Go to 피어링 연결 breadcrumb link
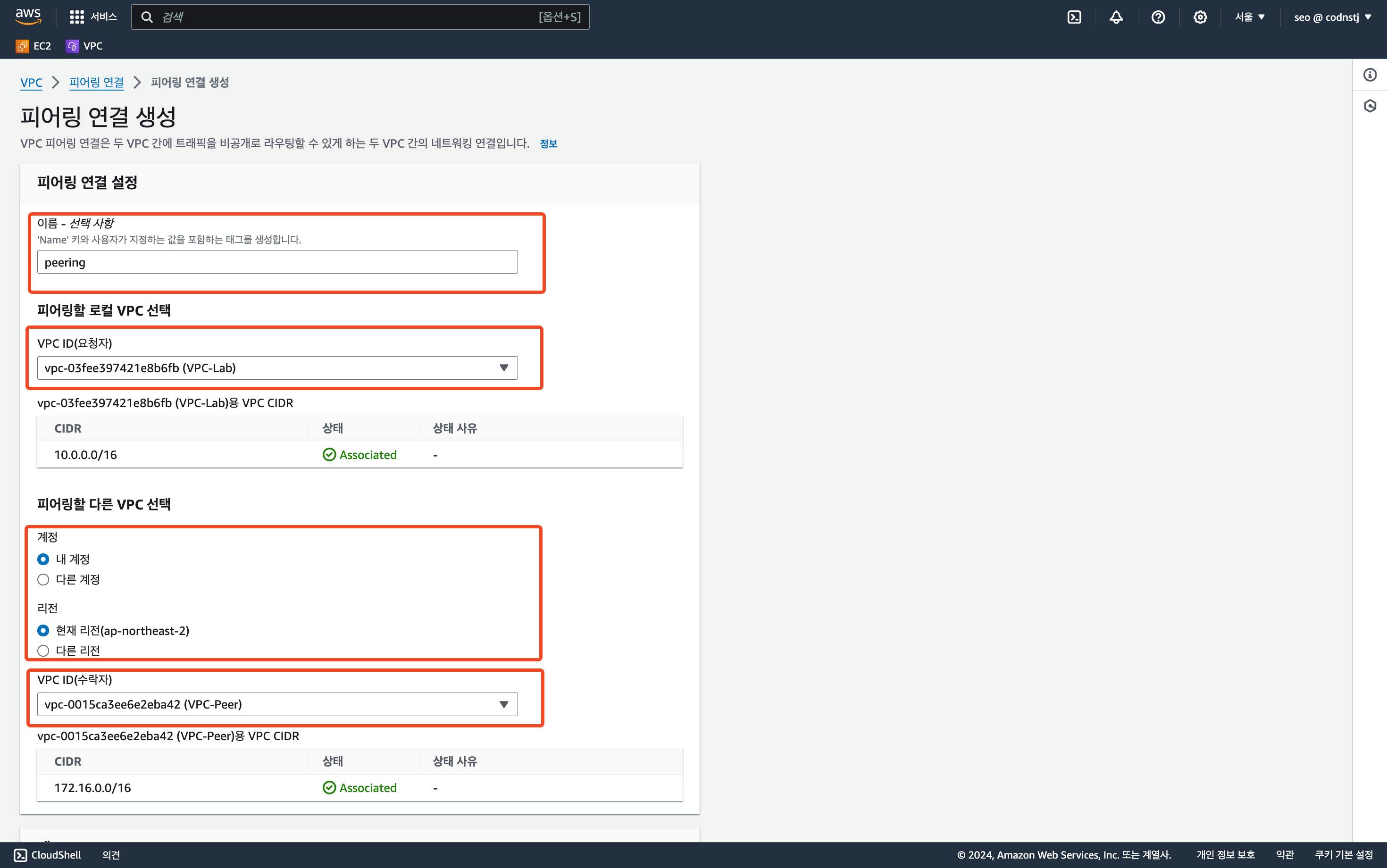 [96, 82]
